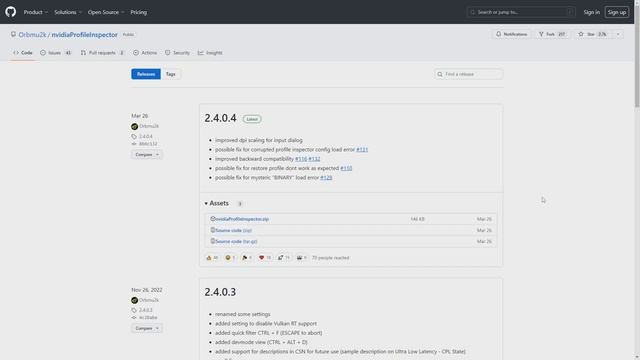The height and width of the screenshot is (360, 640).
Task: Open the commit hash under 2.4.0.4
Action: (x=148, y=144)
